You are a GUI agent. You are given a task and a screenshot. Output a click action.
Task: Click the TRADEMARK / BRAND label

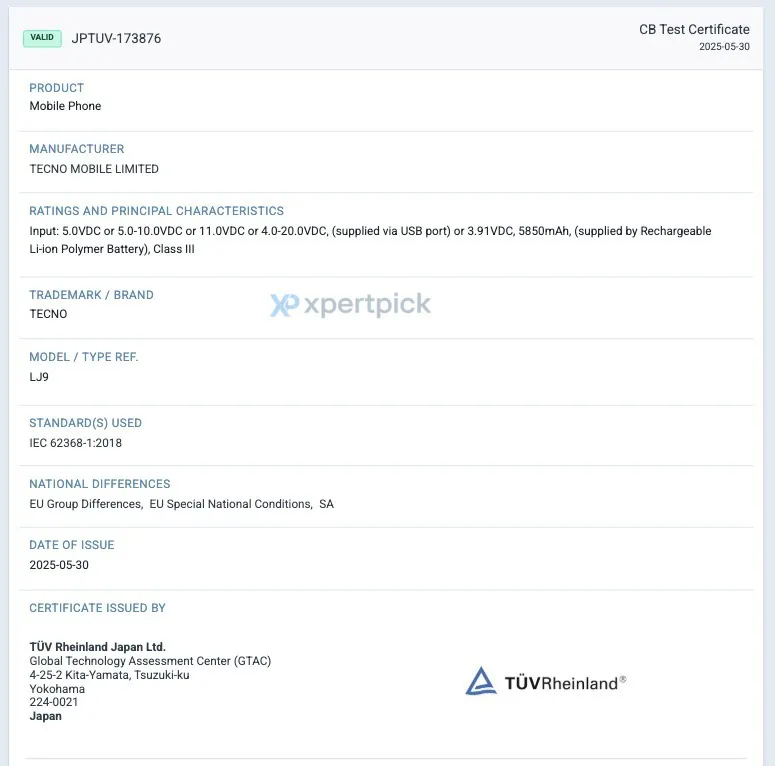click(91, 295)
